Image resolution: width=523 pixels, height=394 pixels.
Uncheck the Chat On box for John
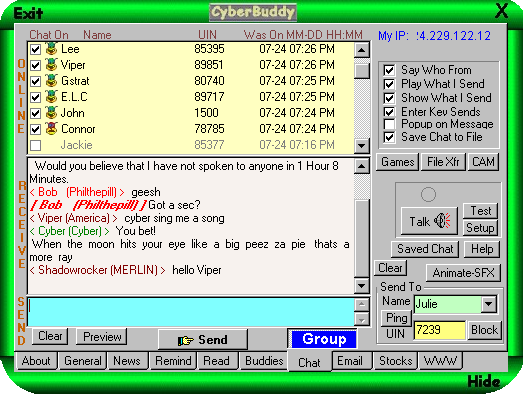click(x=35, y=113)
